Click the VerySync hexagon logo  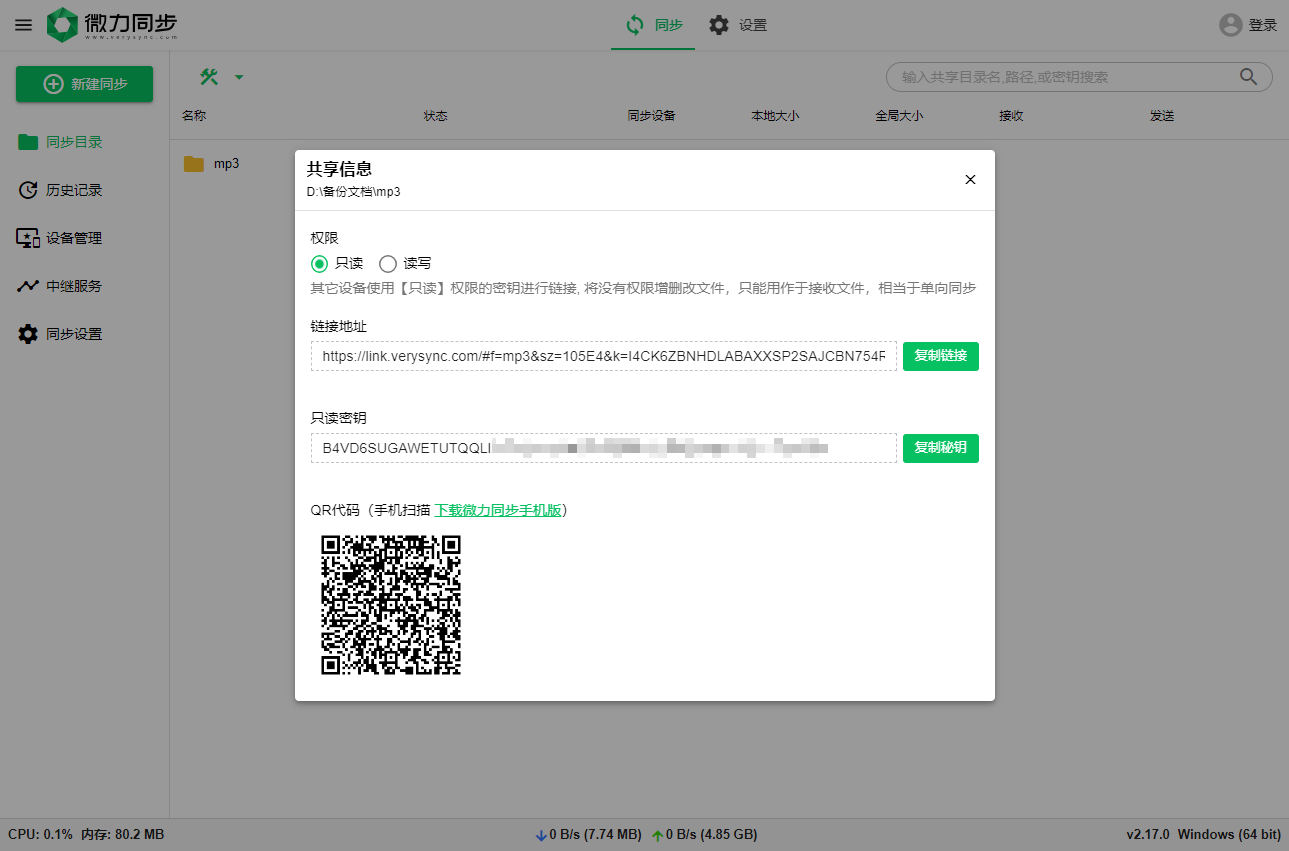pos(62,25)
